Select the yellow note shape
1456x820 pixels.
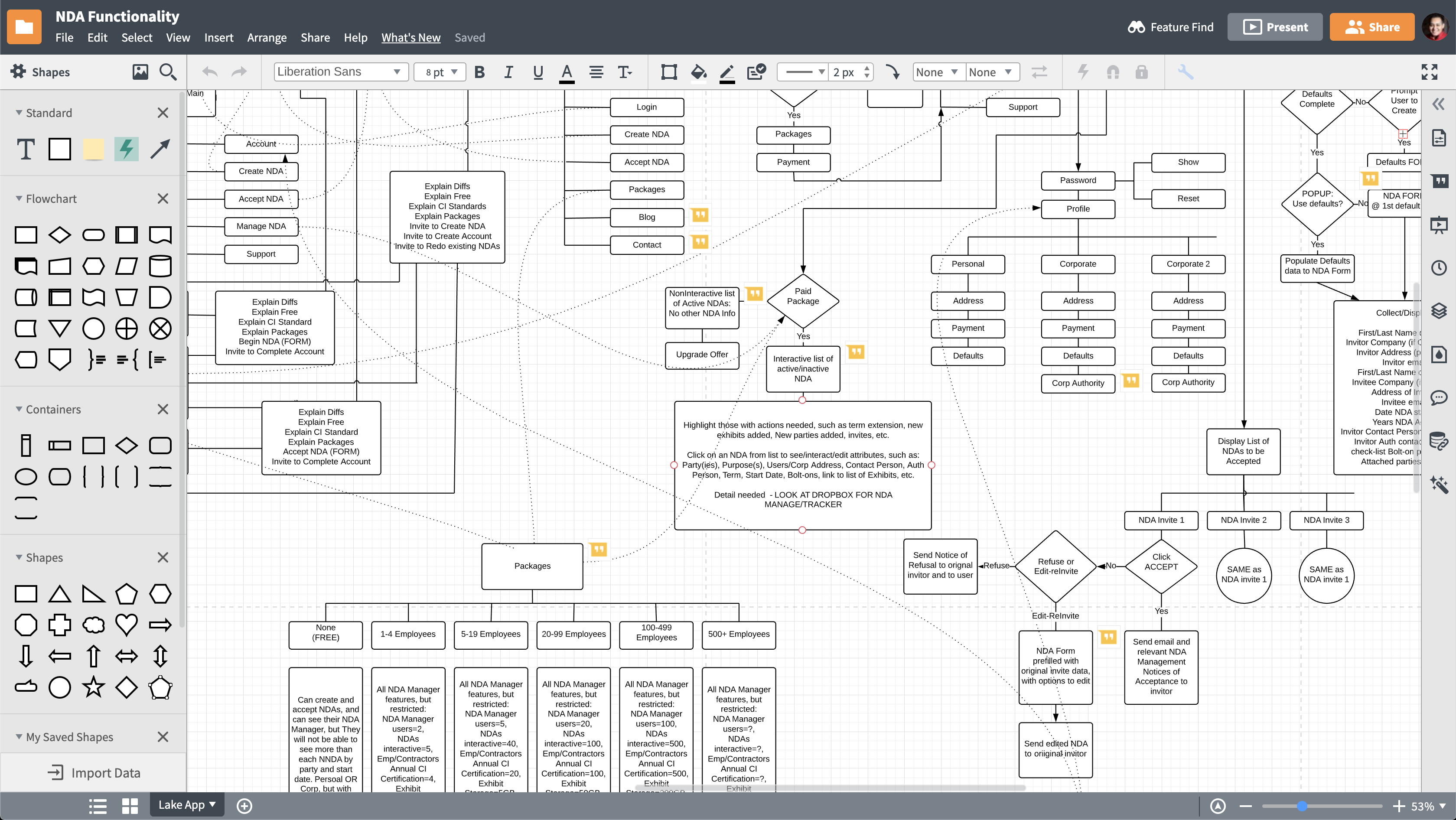pyautogui.click(x=93, y=149)
